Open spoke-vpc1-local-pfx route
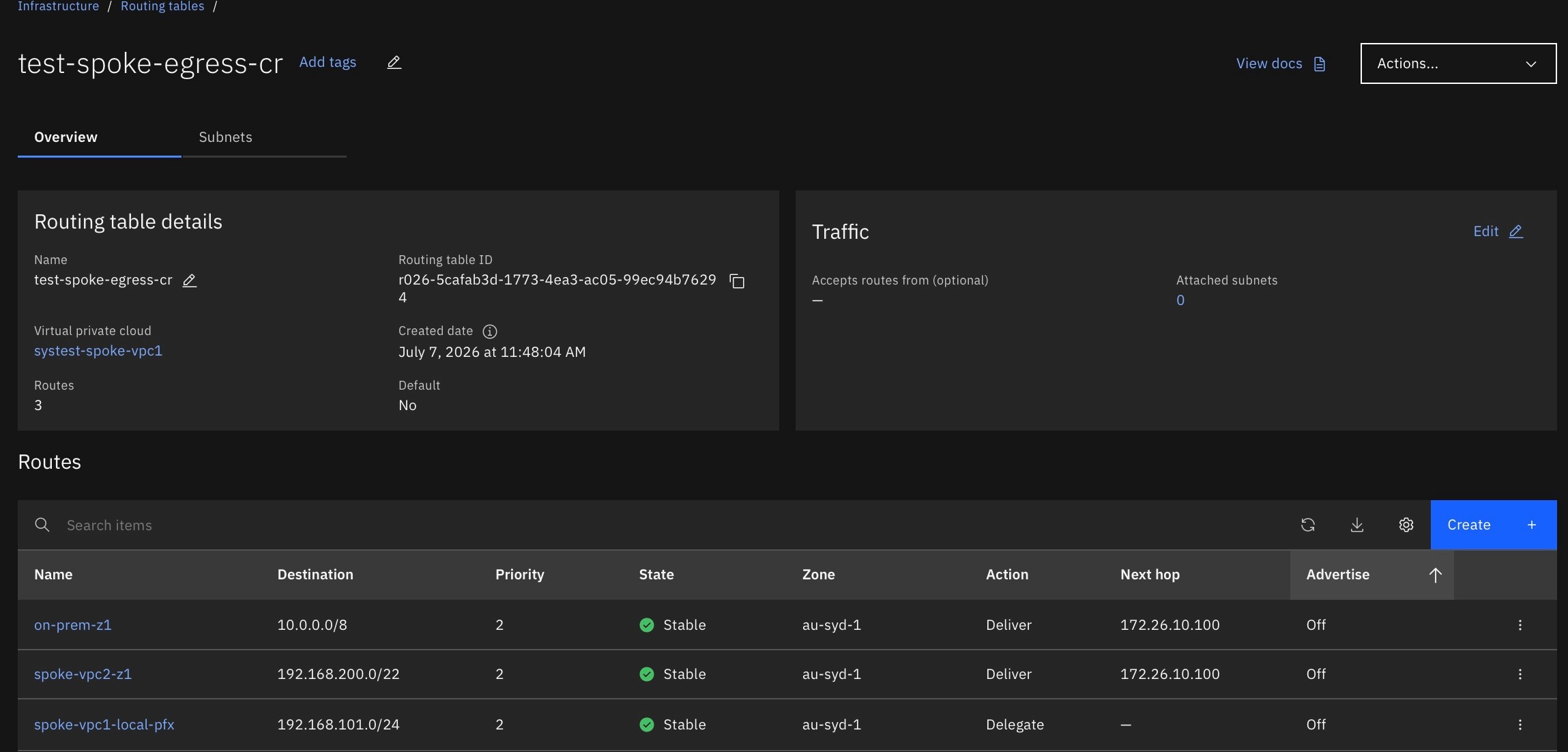Viewport: 1568px width, 752px height. pyautogui.click(x=104, y=725)
